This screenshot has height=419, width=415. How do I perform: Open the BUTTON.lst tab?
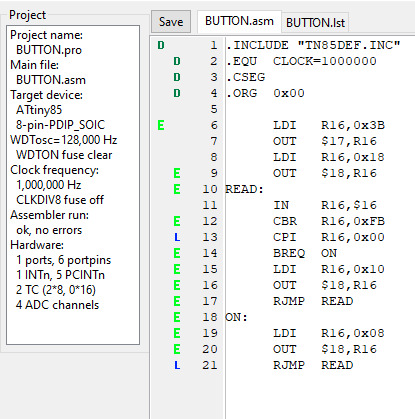pos(315,23)
